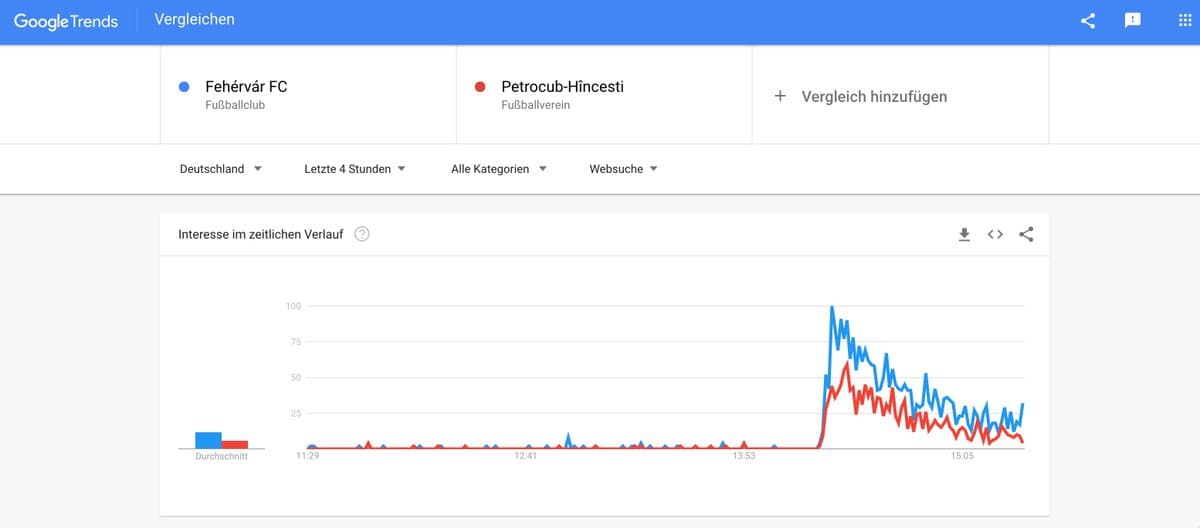Screen dimensions: 1200x528
Task: Open the feedback icon in header
Action: (1133, 21)
